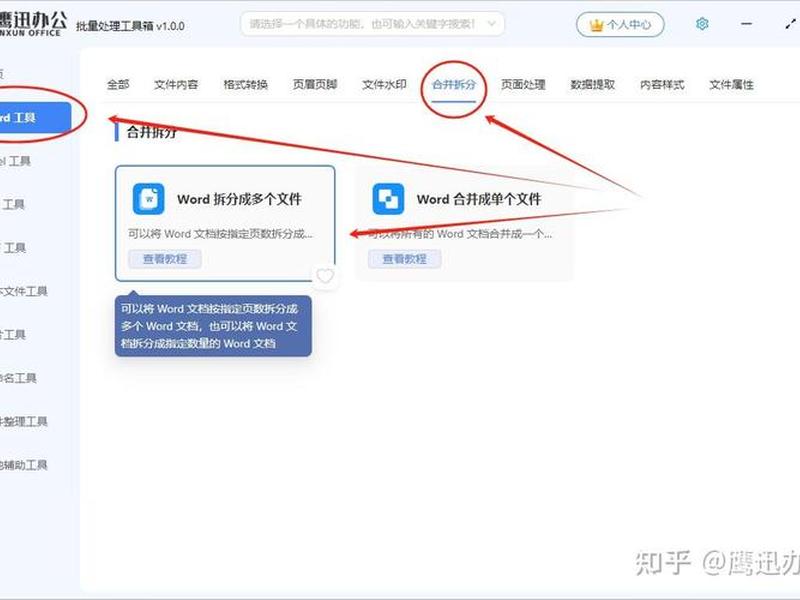The width and height of the screenshot is (800, 600).
Task: Focus the function keyword search field
Action: click(x=372, y=23)
